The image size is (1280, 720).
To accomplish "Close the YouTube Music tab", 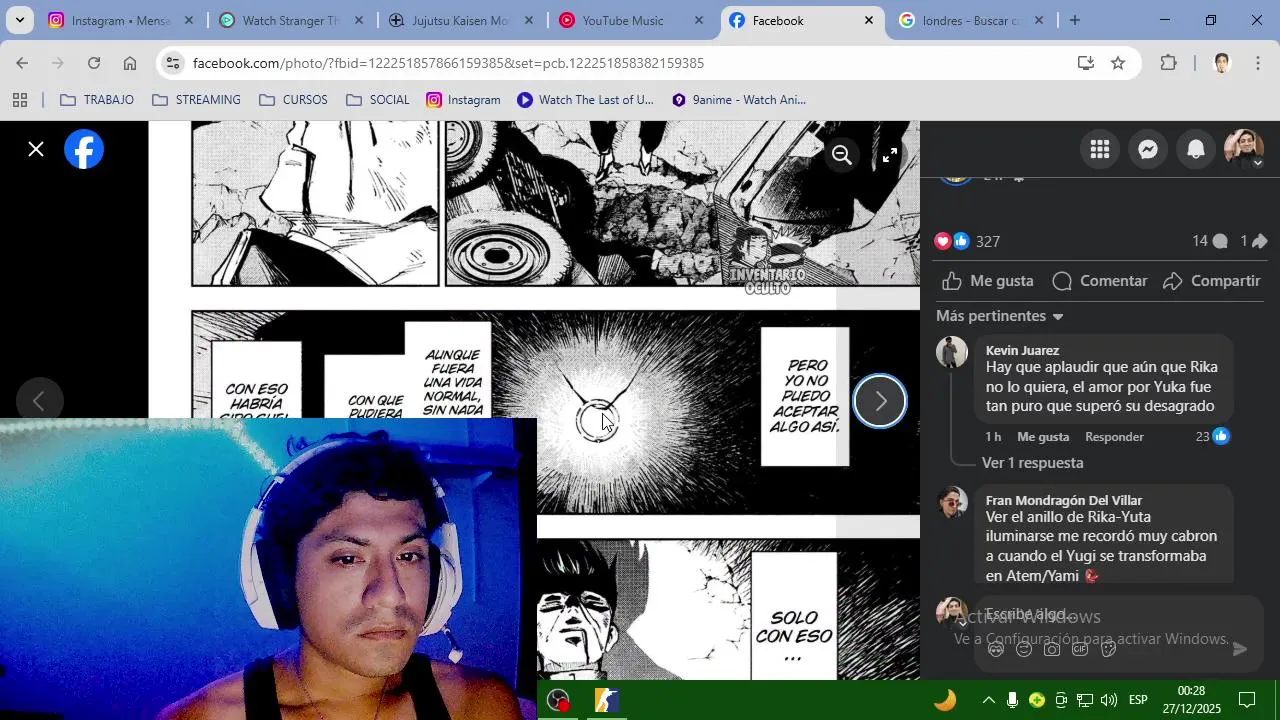I will point(699,20).
